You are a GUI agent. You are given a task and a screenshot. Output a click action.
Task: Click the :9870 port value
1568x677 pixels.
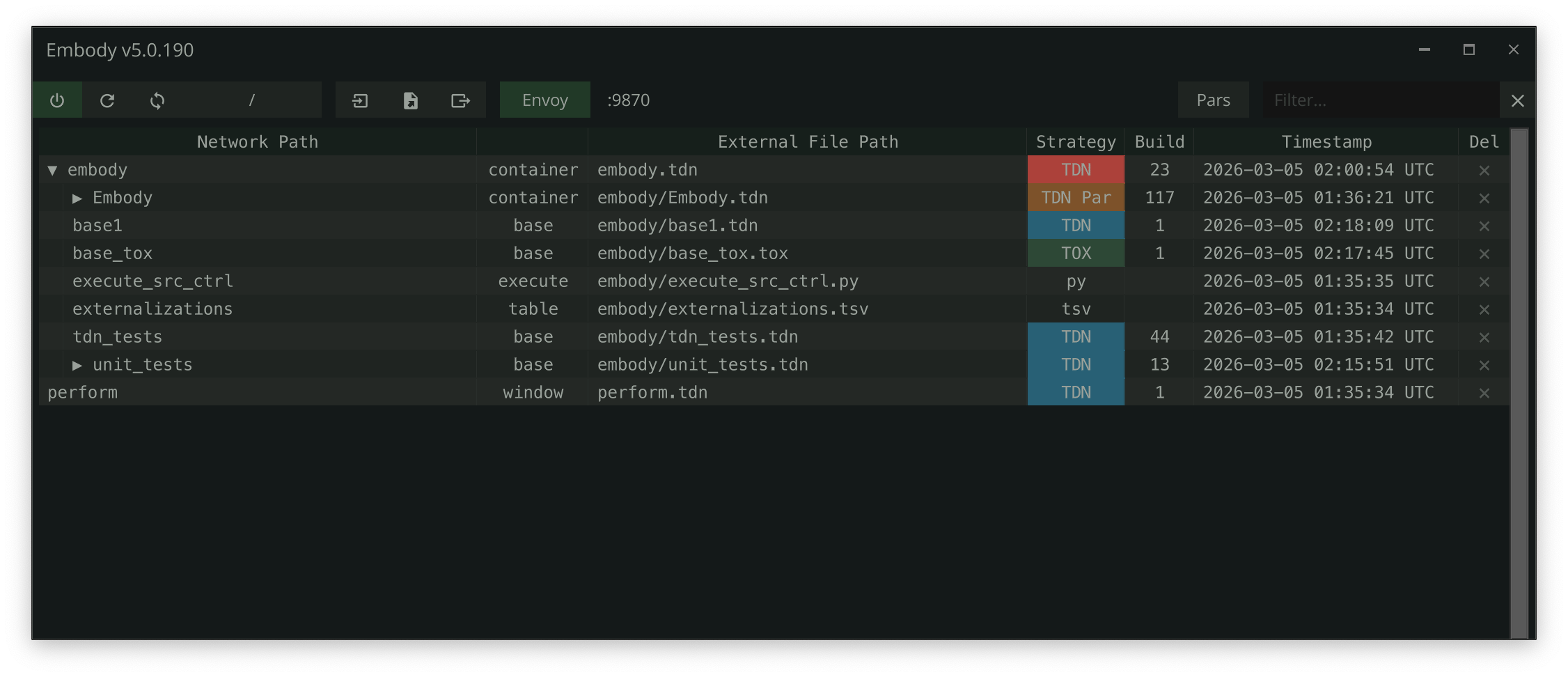(628, 100)
